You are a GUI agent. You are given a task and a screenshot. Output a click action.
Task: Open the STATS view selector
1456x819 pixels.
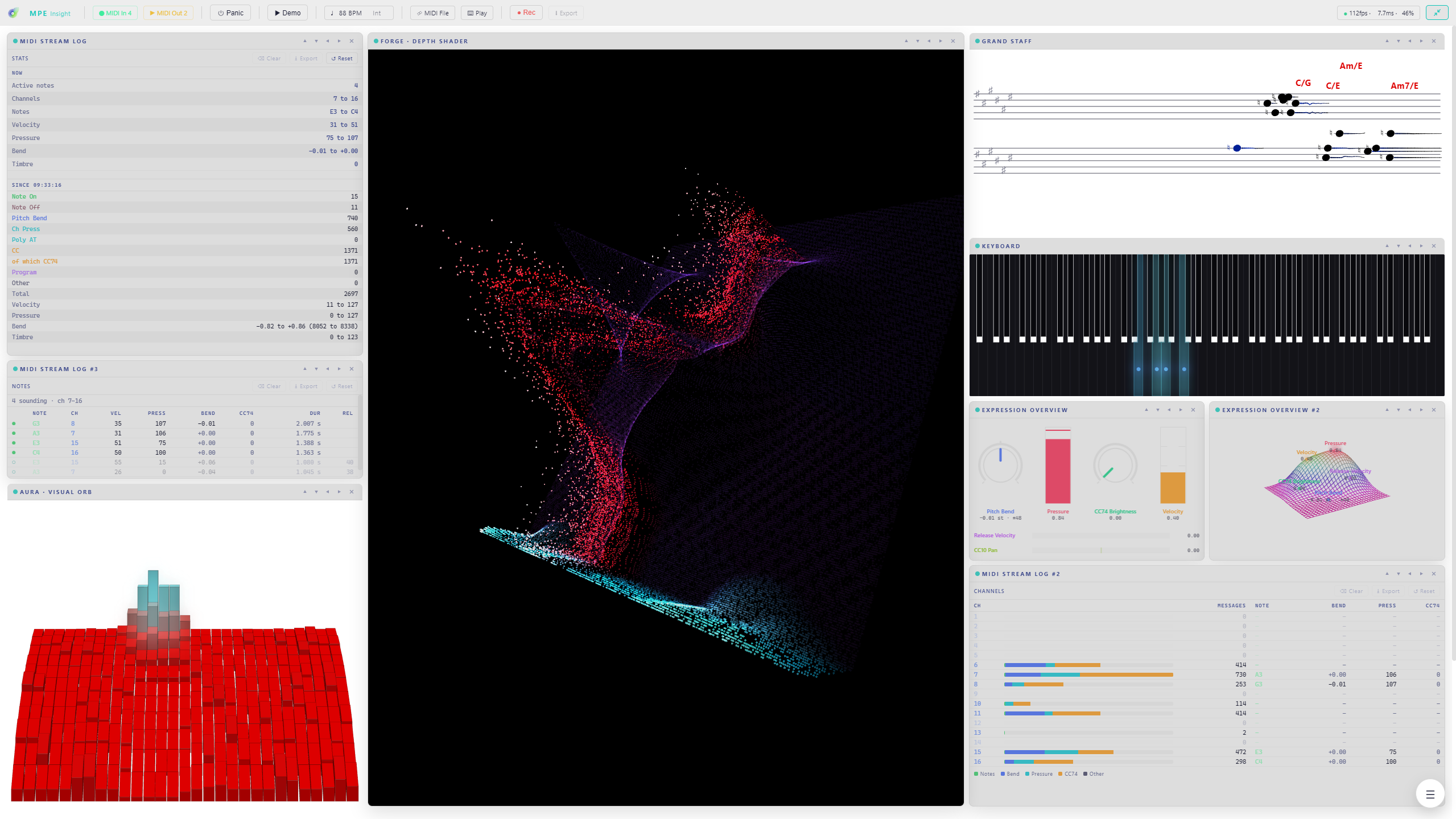pyautogui.click(x=20, y=58)
